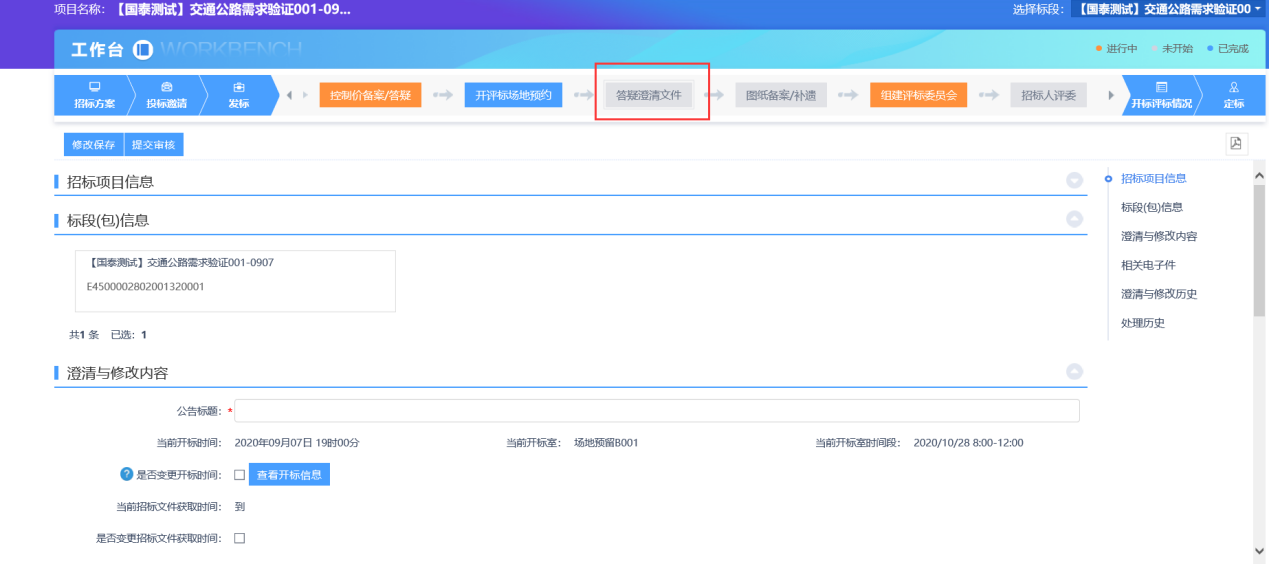Click the PDF export icon
1269x564 pixels.
click(1237, 144)
